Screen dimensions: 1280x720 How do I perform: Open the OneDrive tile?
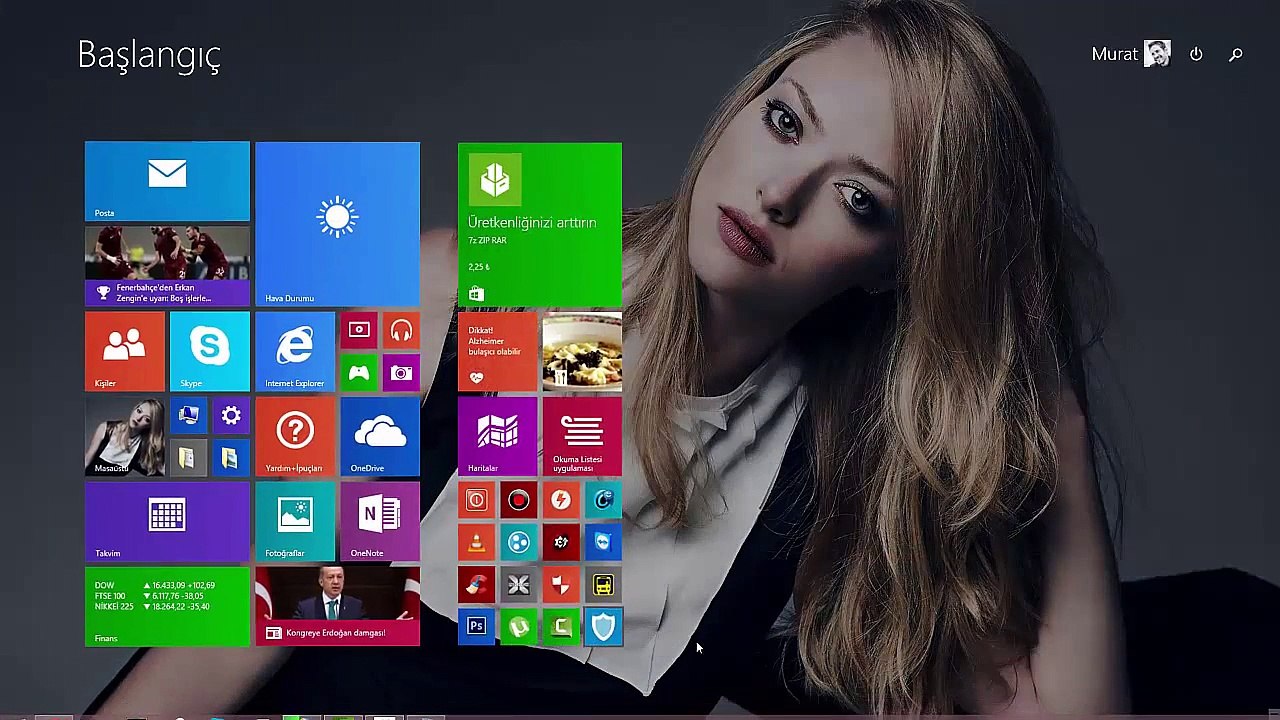(380, 436)
